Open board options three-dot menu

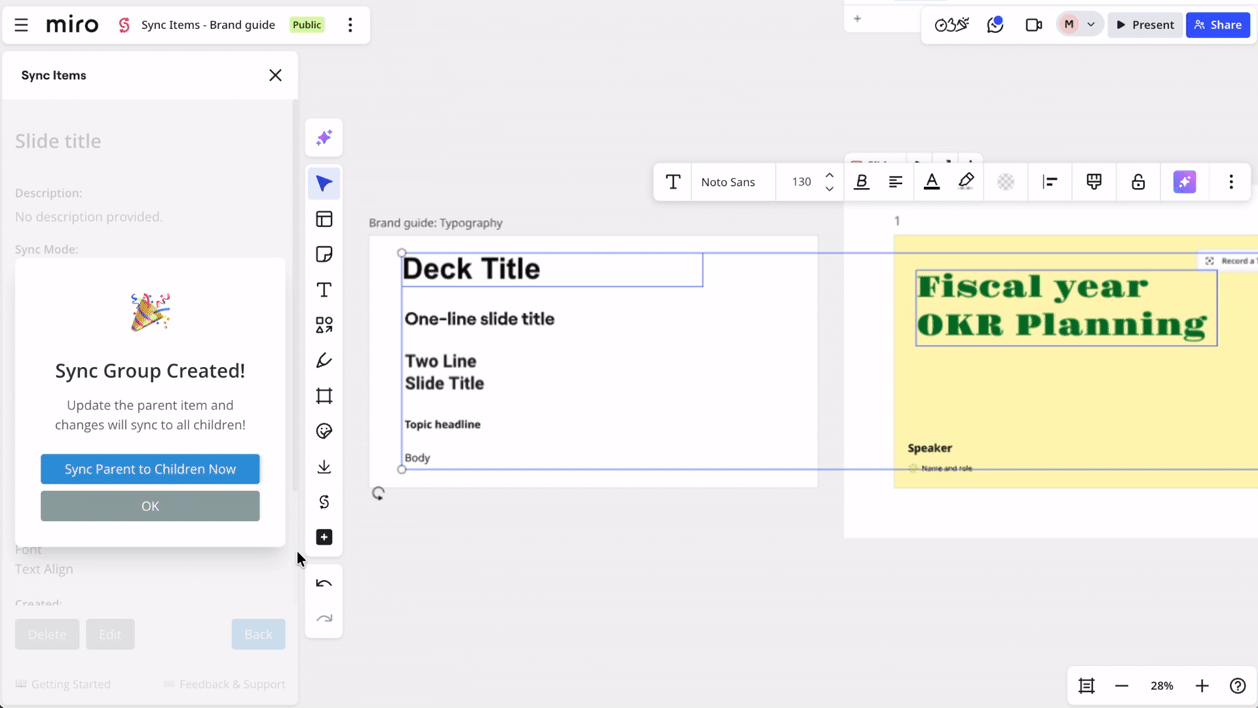350,25
